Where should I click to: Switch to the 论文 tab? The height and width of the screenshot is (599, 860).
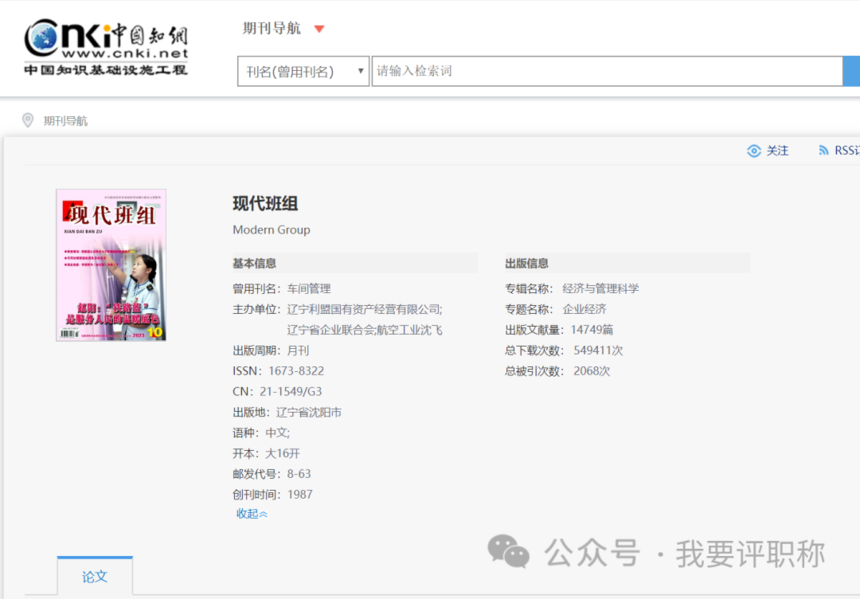click(x=95, y=577)
